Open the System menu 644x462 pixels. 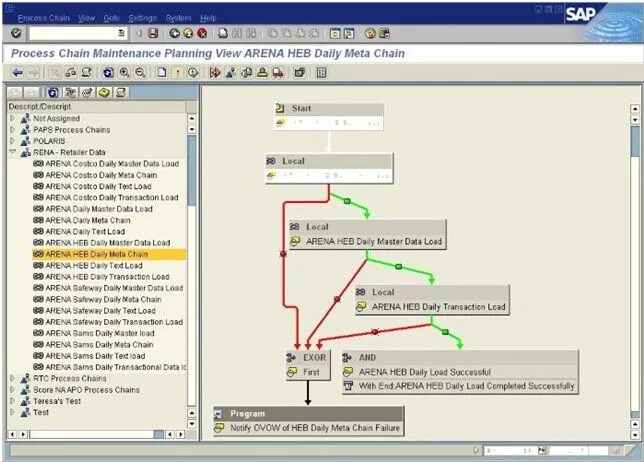coord(178,18)
